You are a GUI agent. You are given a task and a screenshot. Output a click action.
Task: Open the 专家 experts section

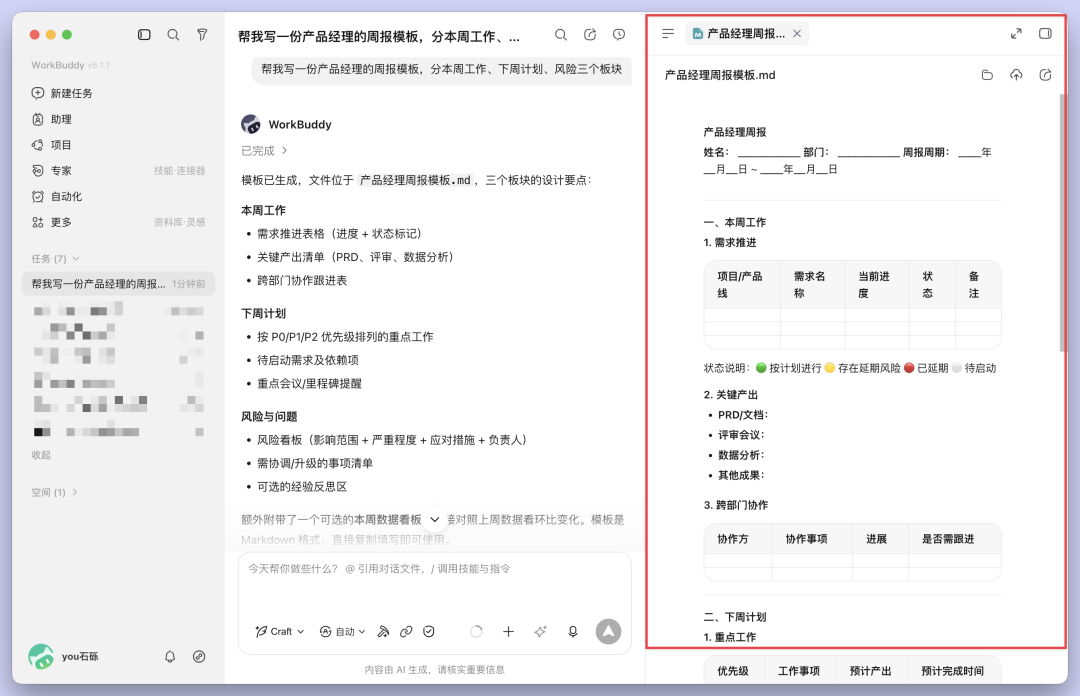point(52,171)
